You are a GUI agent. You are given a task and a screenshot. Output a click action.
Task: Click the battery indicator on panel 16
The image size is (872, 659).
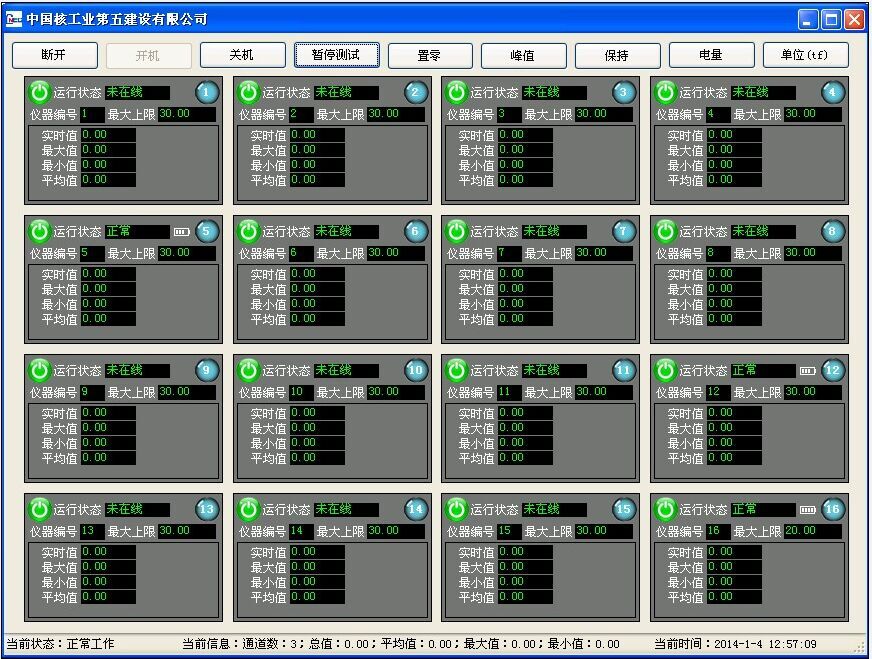tap(807, 510)
